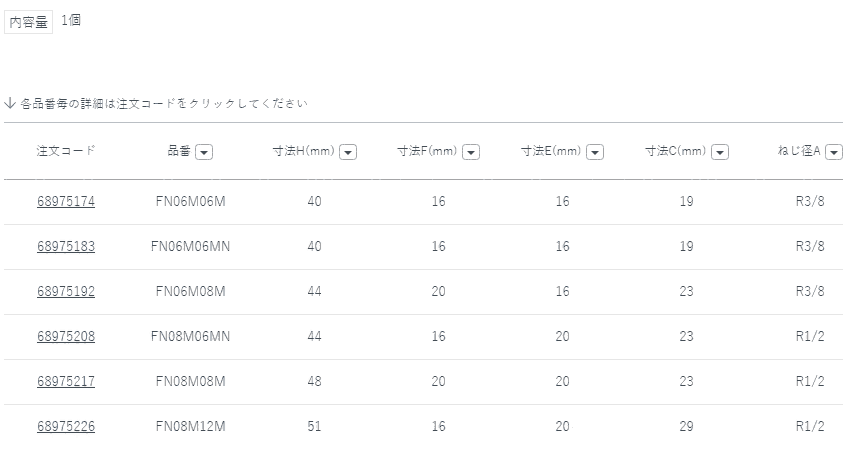843x449 pixels.
Task: View details for order code 68975217
Action: (x=66, y=382)
